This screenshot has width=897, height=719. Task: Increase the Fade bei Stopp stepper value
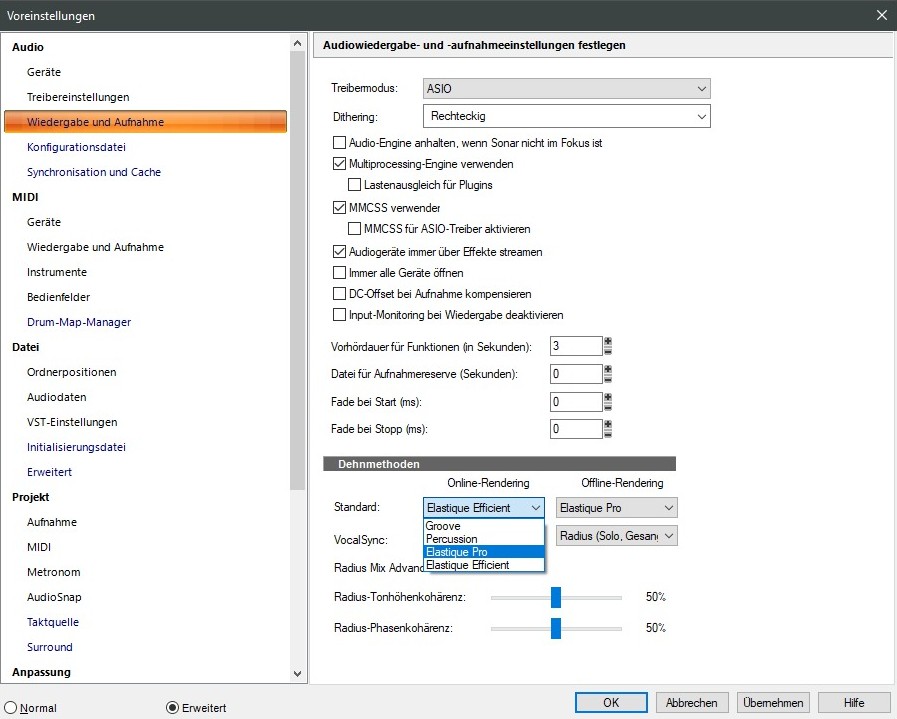608,425
